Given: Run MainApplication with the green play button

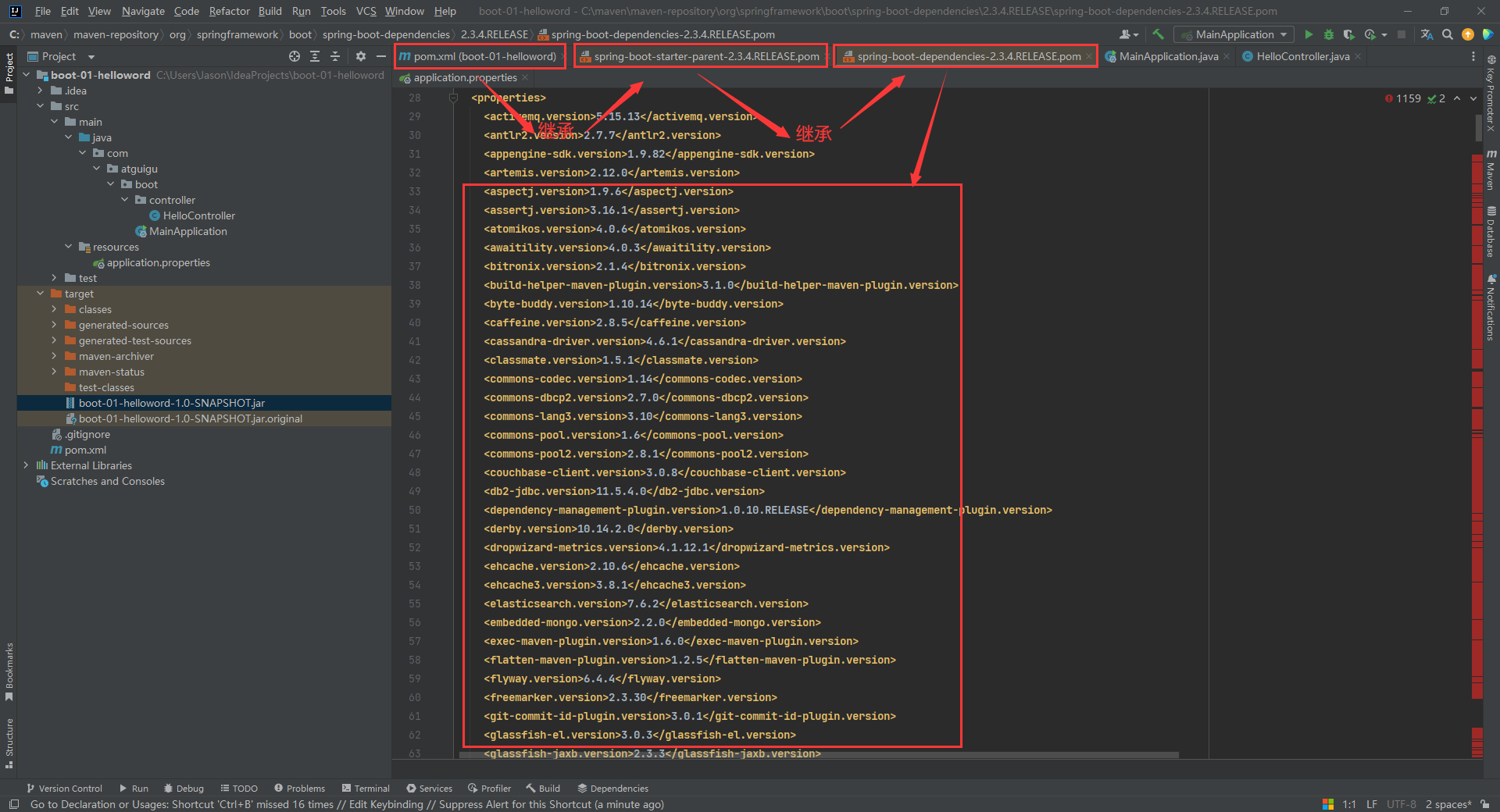Looking at the screenshot, I should point(1309,34).
